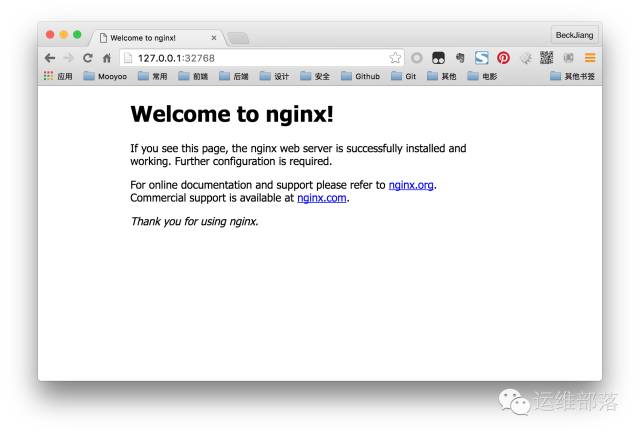Focus the 127.0.0.1:32768 address field
640x435 pixels.
(x=261, y=58)
